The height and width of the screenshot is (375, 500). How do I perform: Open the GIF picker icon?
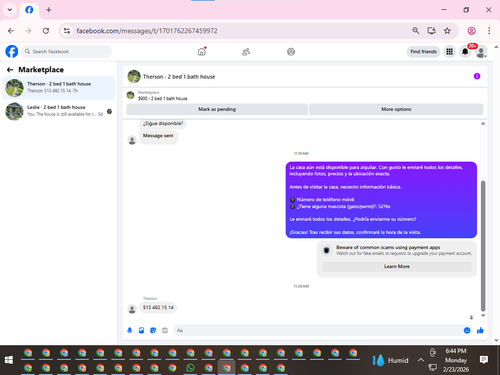165,330
